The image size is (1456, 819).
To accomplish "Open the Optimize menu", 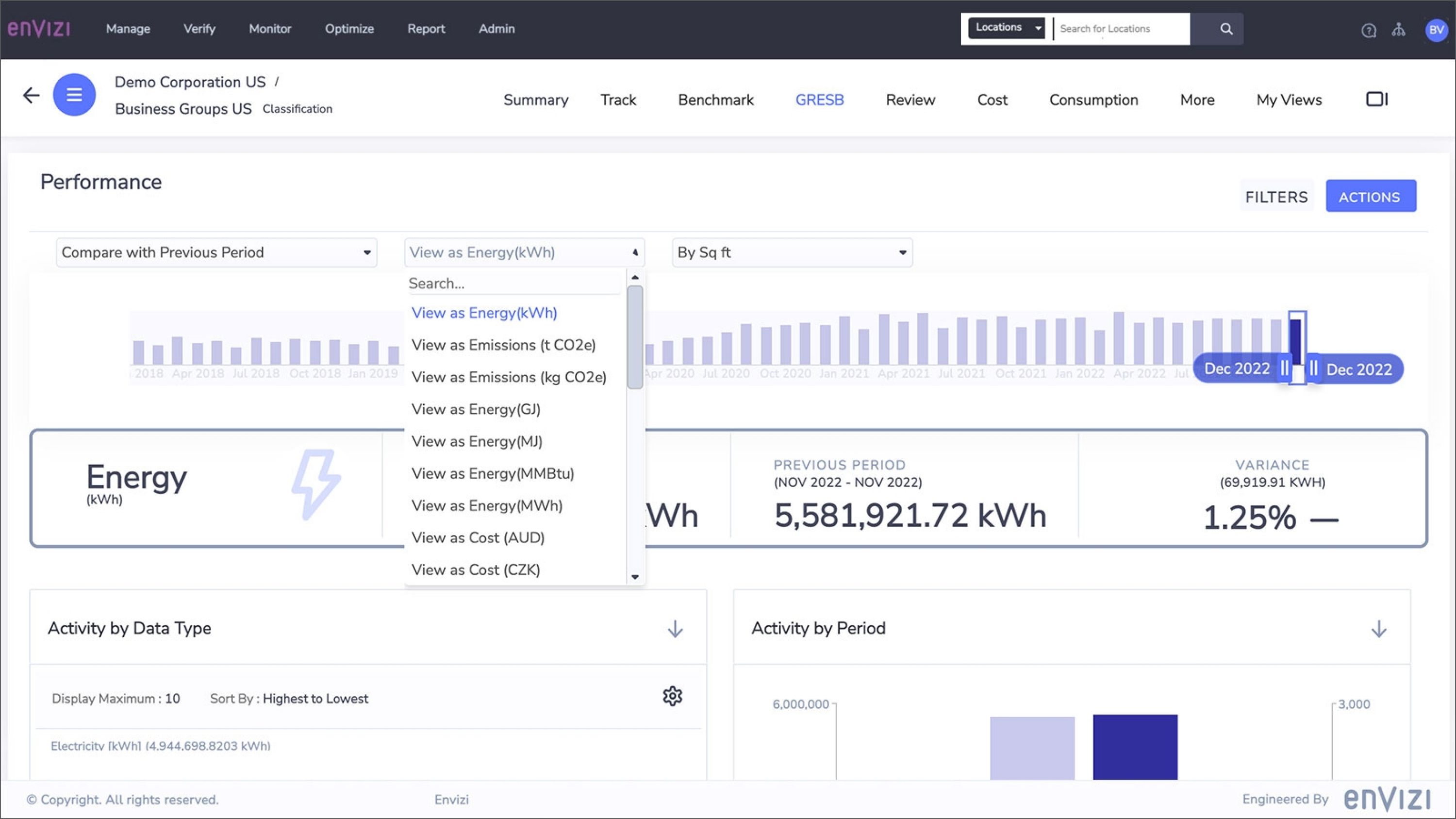I will click(x=349, y=29).
